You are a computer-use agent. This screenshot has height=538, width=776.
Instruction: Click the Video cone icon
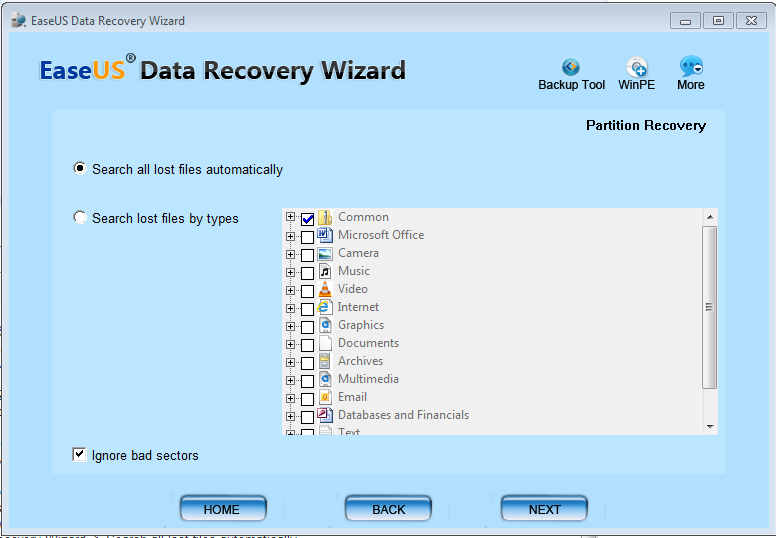click(x=325, y=289)
